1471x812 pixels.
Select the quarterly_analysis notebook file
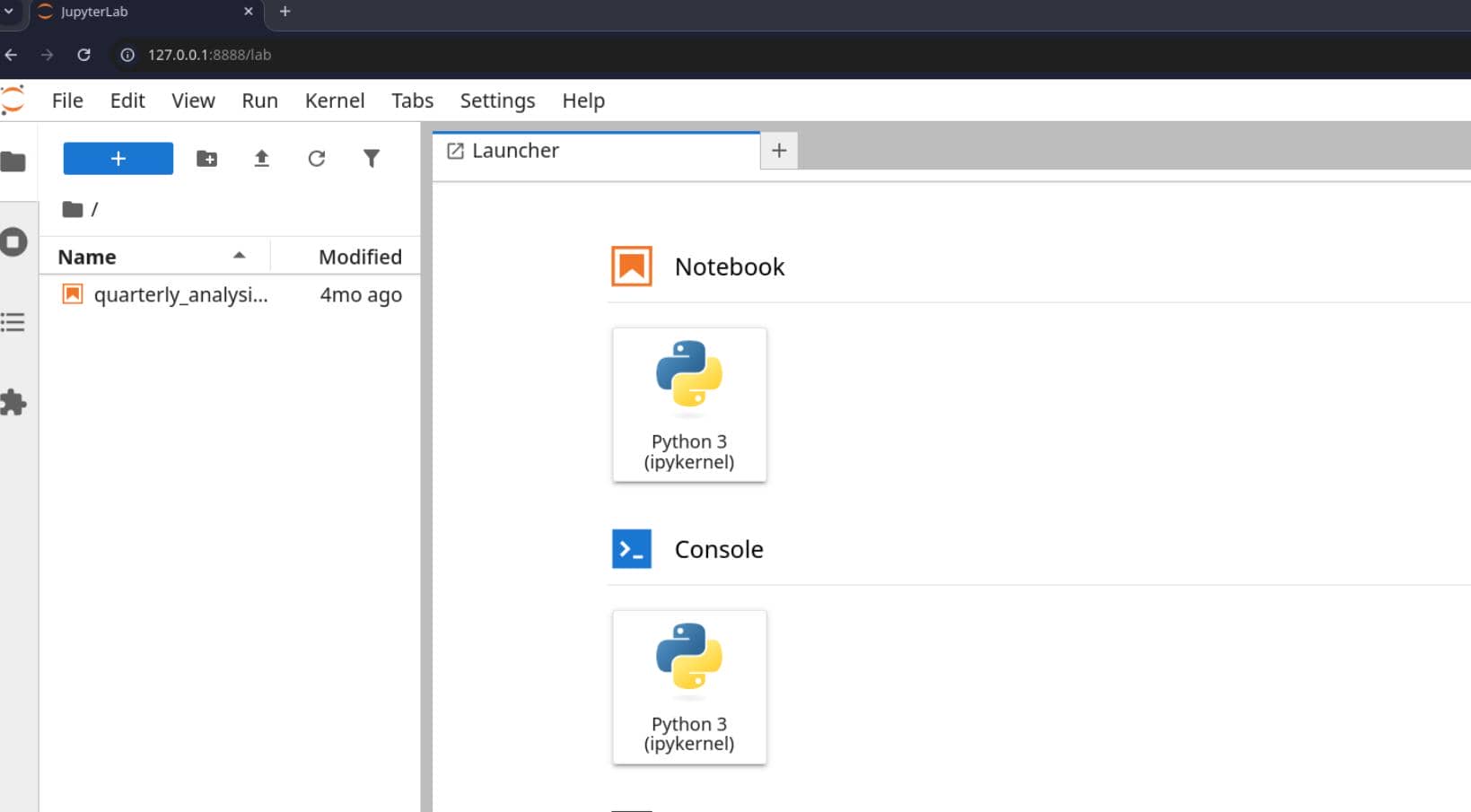tap(230, 294)
